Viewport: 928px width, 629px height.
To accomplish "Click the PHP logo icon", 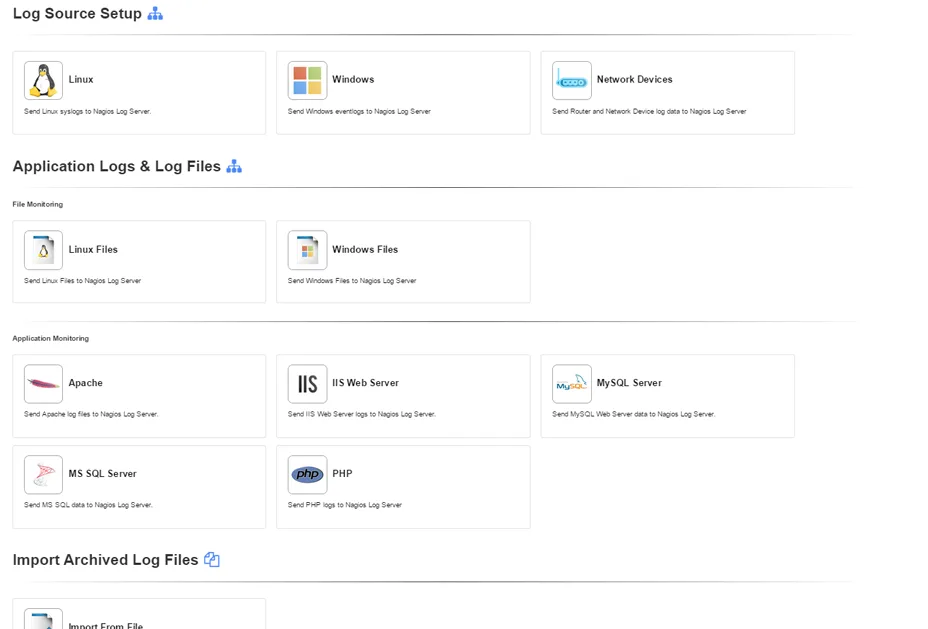I will pyautogui.click(x=307, y=475).
